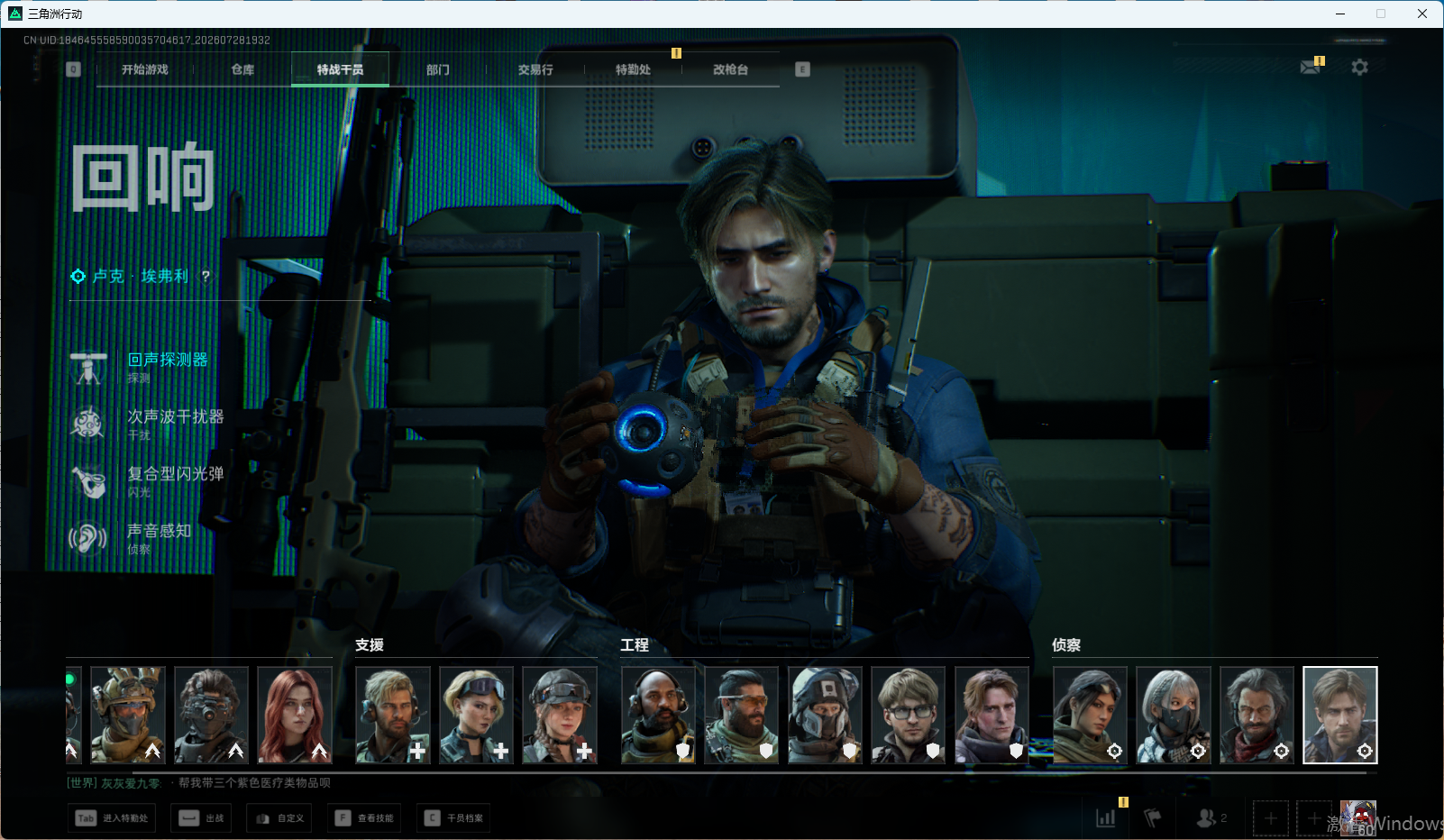Select the support operator wearing a cap and braid

pos(560,715)
